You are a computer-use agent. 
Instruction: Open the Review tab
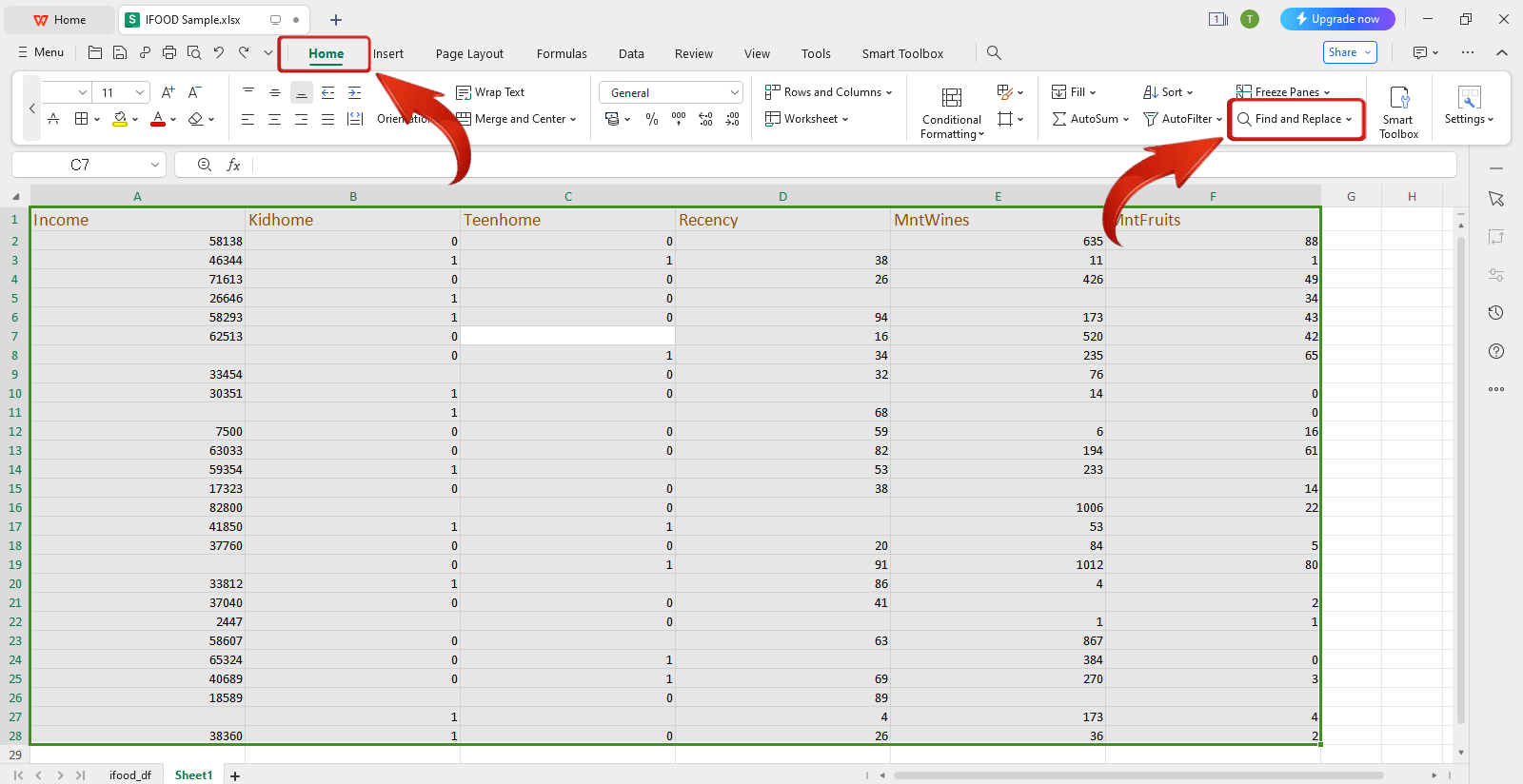point(694,54)
